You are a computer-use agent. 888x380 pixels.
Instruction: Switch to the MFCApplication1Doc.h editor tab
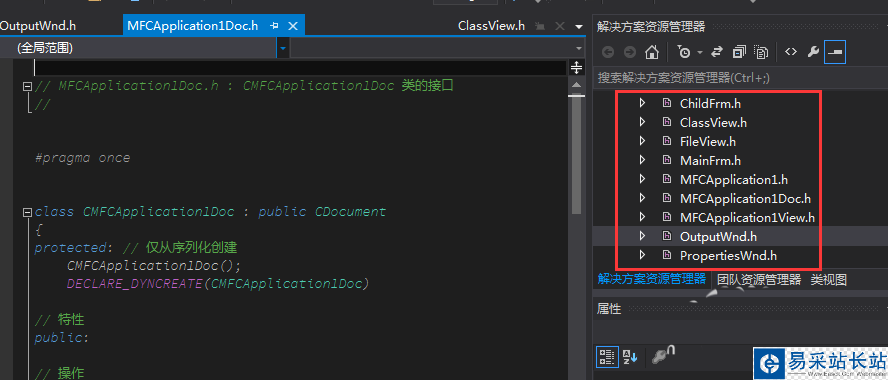[193, 26]
